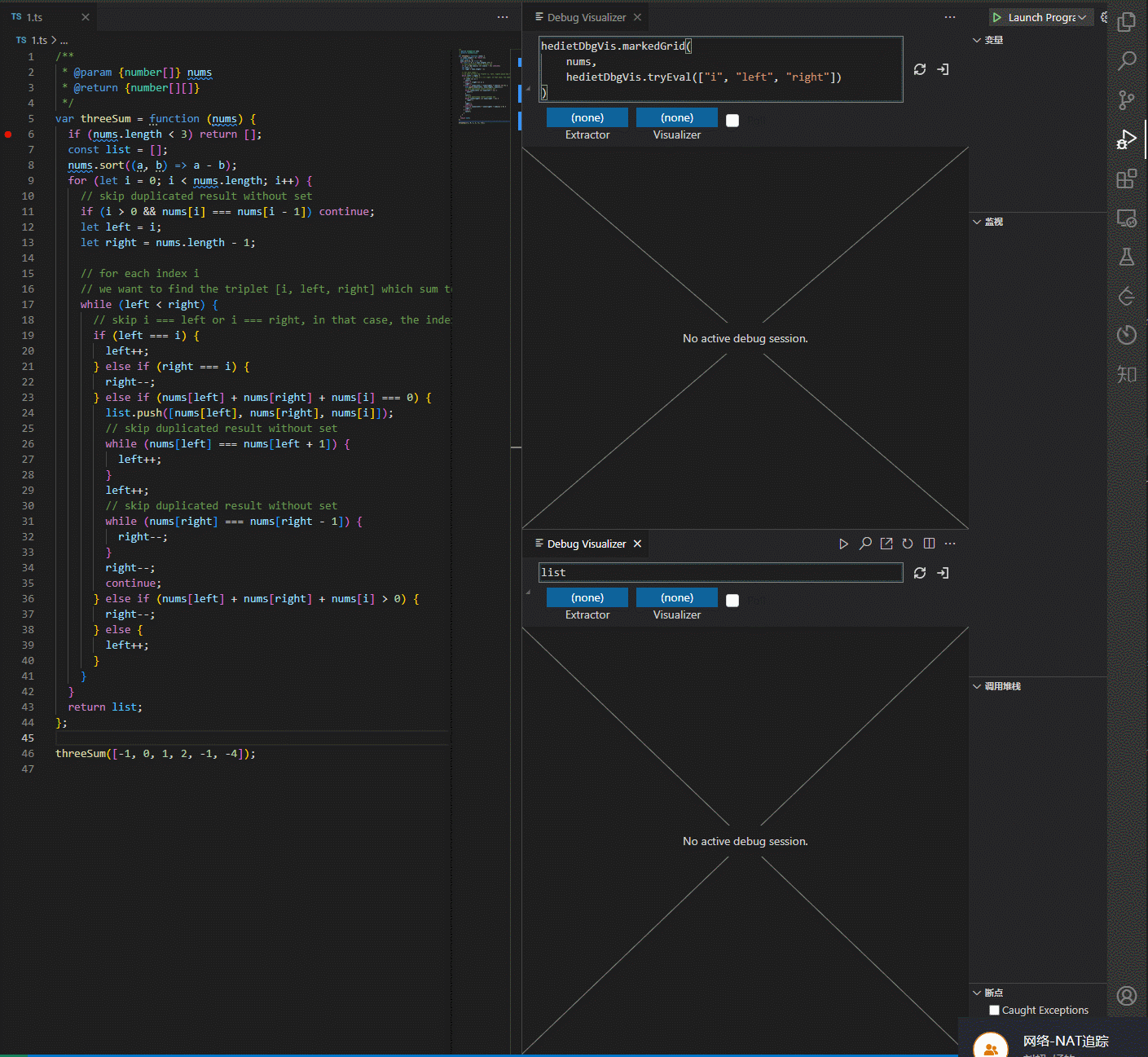Close the 1.ts editor tab
Viewport: 1148px width, 1057px height.
tap(86, 17)
